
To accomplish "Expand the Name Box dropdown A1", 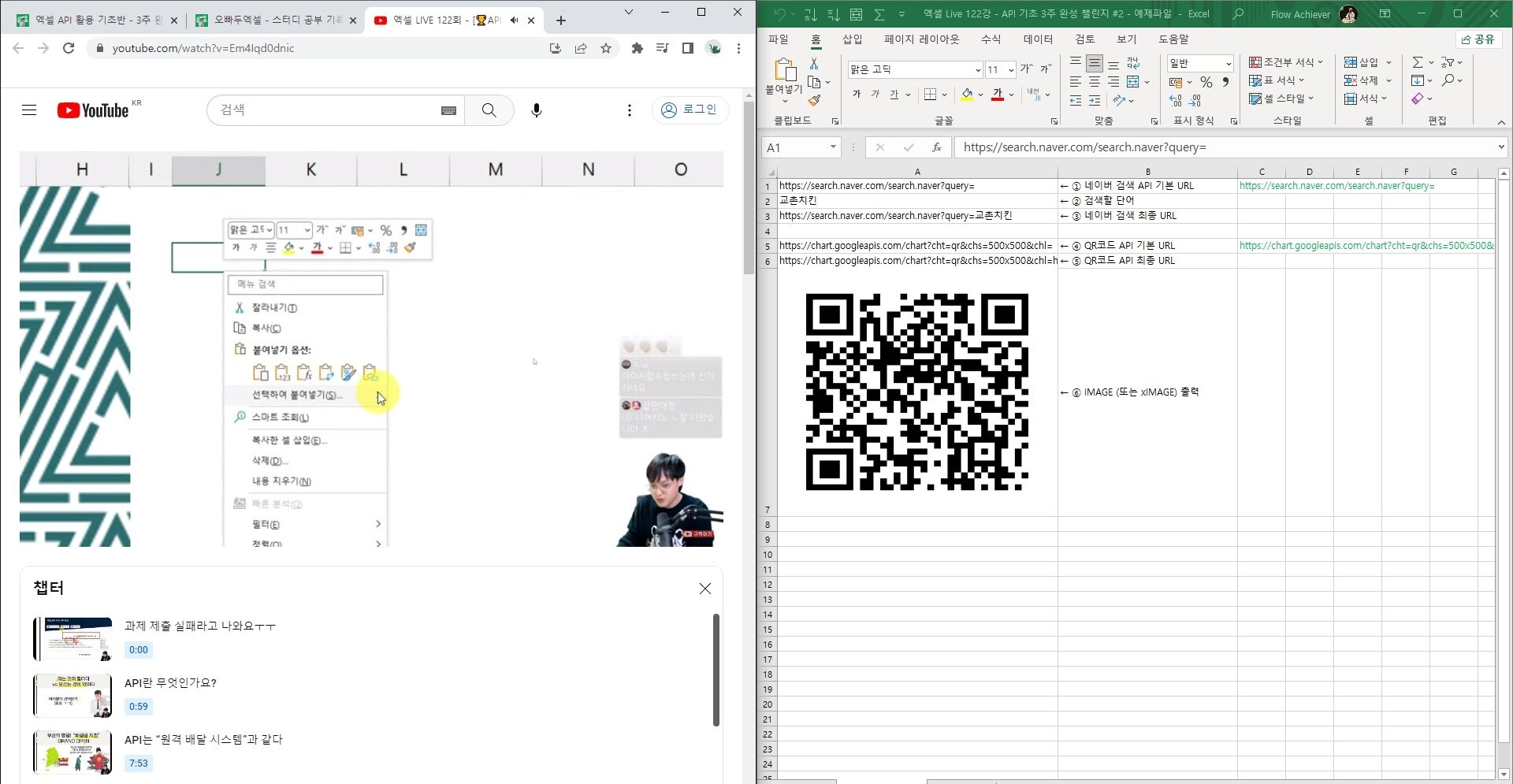I will click(833, 147).
